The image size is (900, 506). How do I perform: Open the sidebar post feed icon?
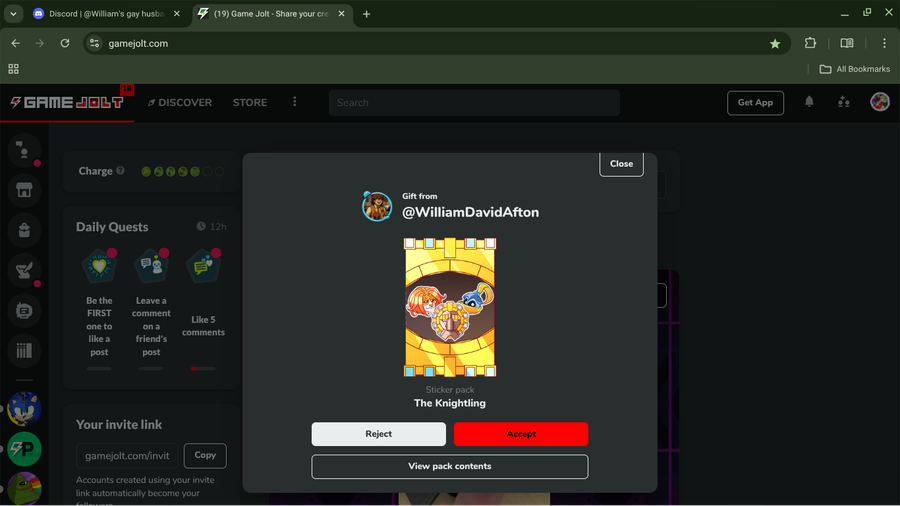click(24, 310)
